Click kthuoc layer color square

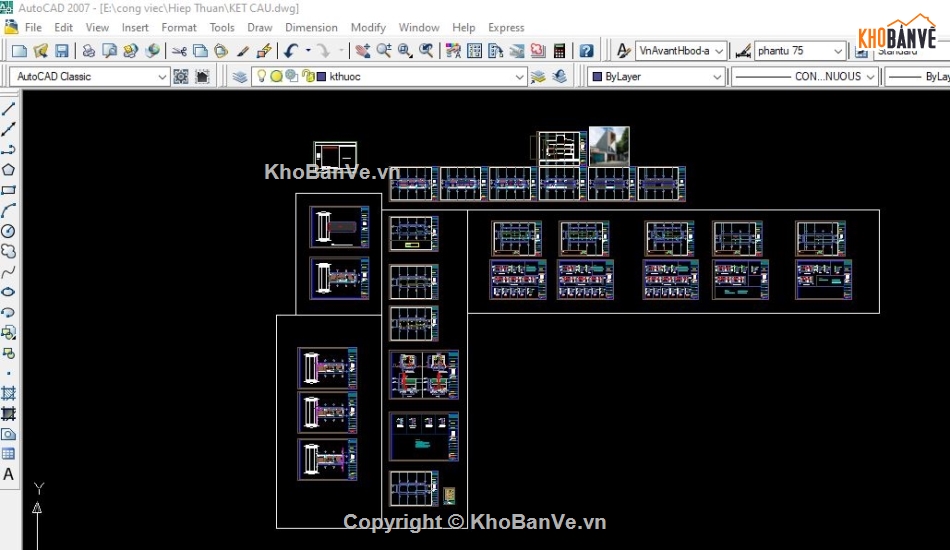point(321,77)
